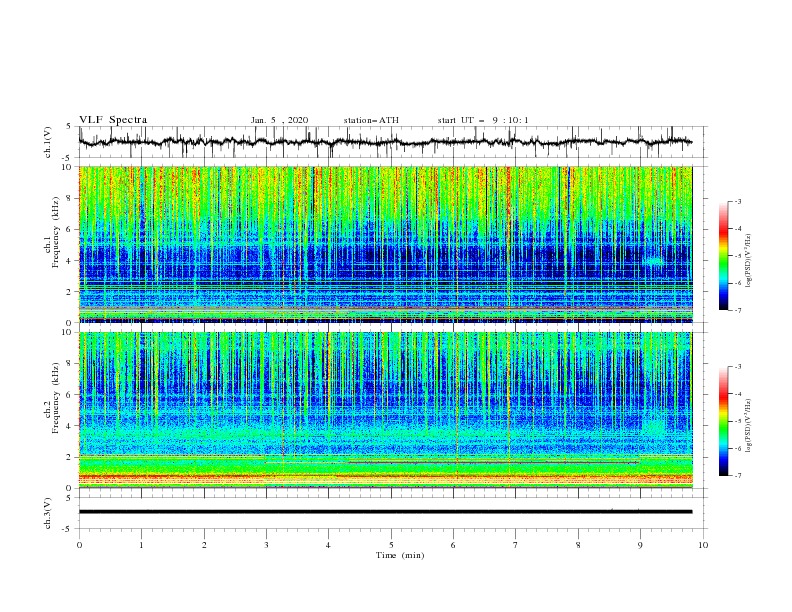
Task: Click the "Time (min)" axis label
Action: tap(400, 555)
